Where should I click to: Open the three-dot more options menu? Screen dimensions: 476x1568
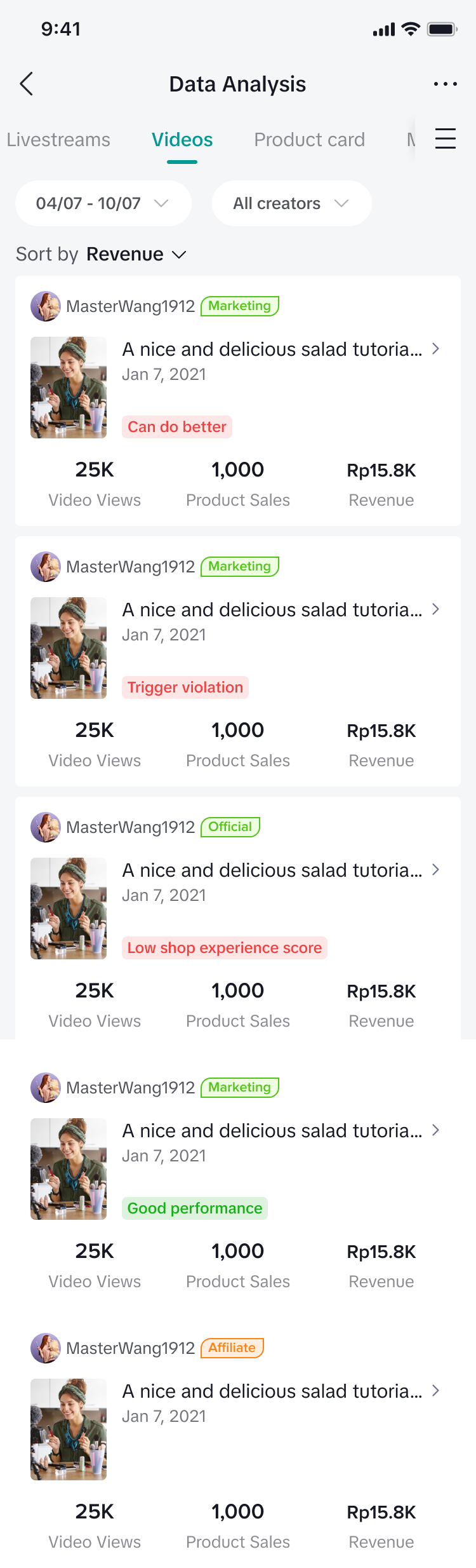pyautogui.click(x=445, y=84)
